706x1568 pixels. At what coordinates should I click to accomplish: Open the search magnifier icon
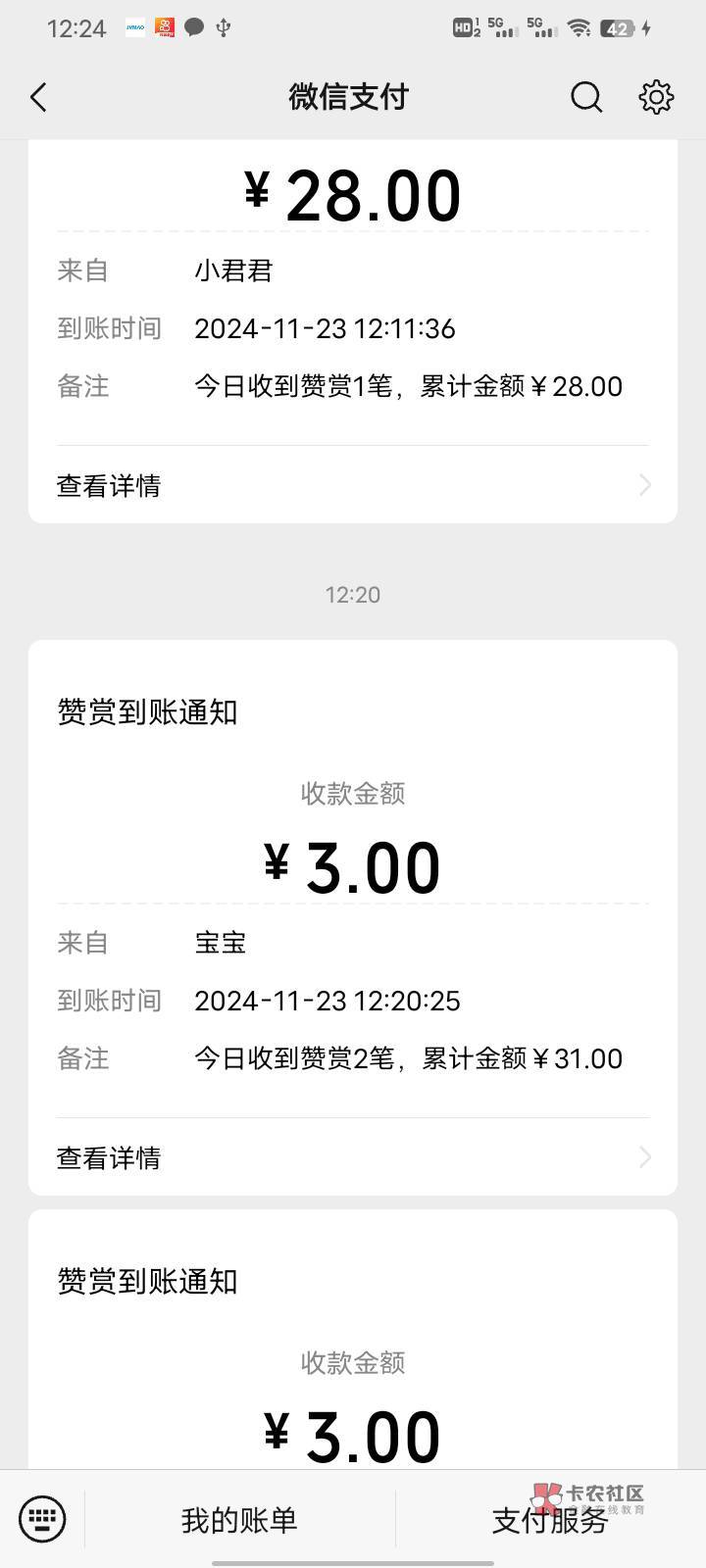point(585,97)
